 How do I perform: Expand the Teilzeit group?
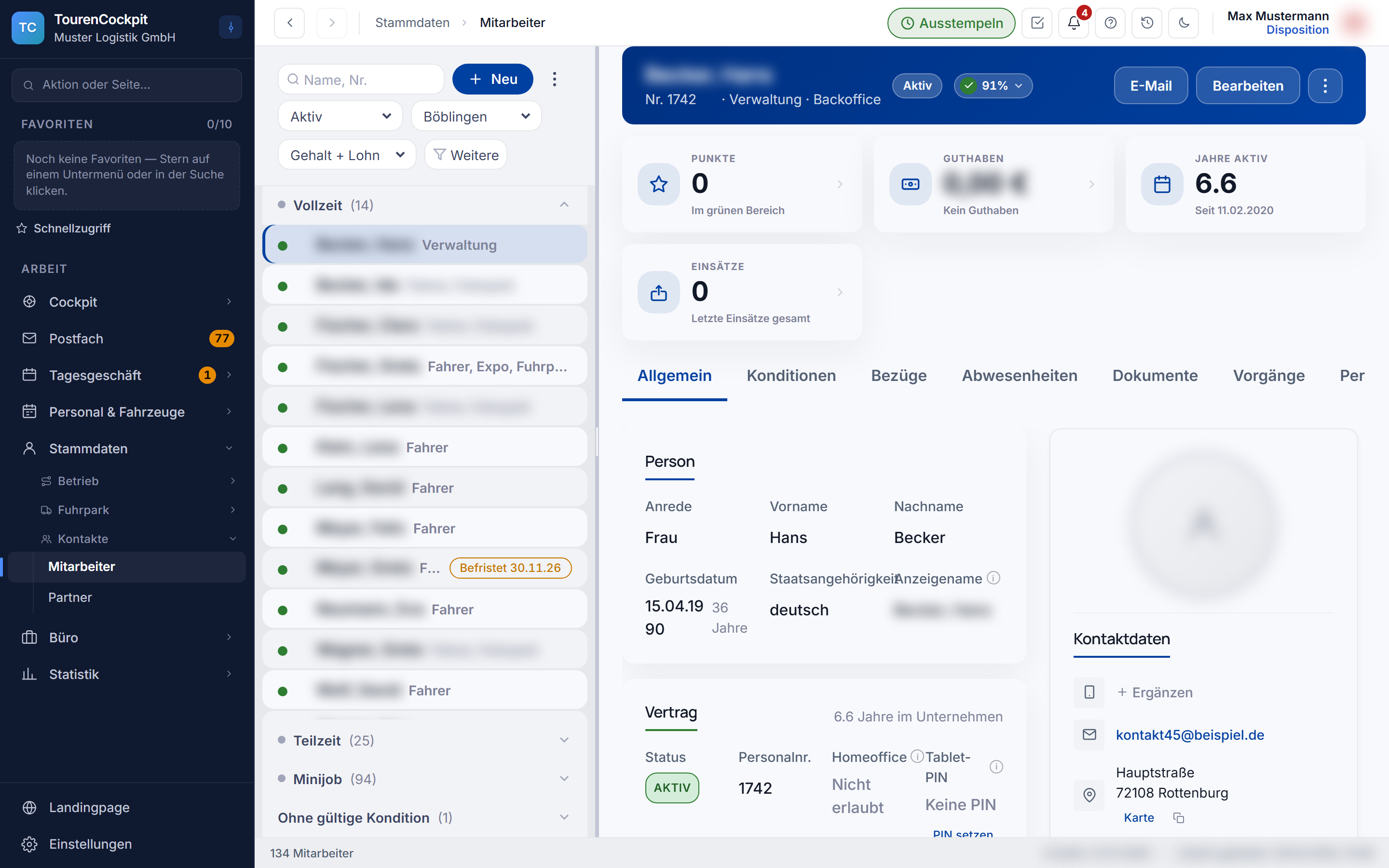[425, 741]
